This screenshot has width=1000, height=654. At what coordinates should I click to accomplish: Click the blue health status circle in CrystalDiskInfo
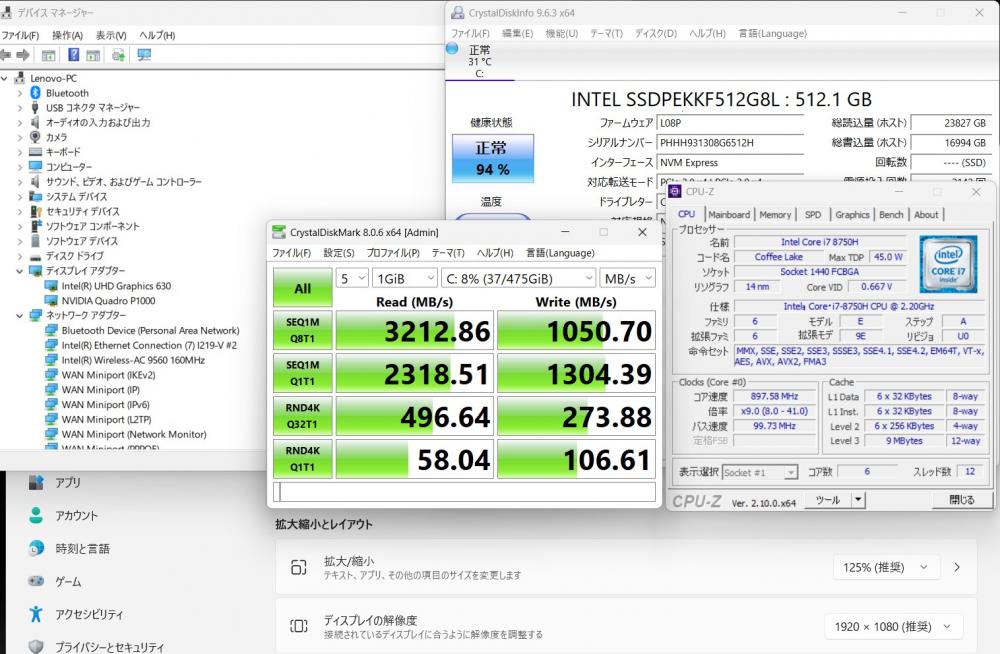tap(452, 48)
